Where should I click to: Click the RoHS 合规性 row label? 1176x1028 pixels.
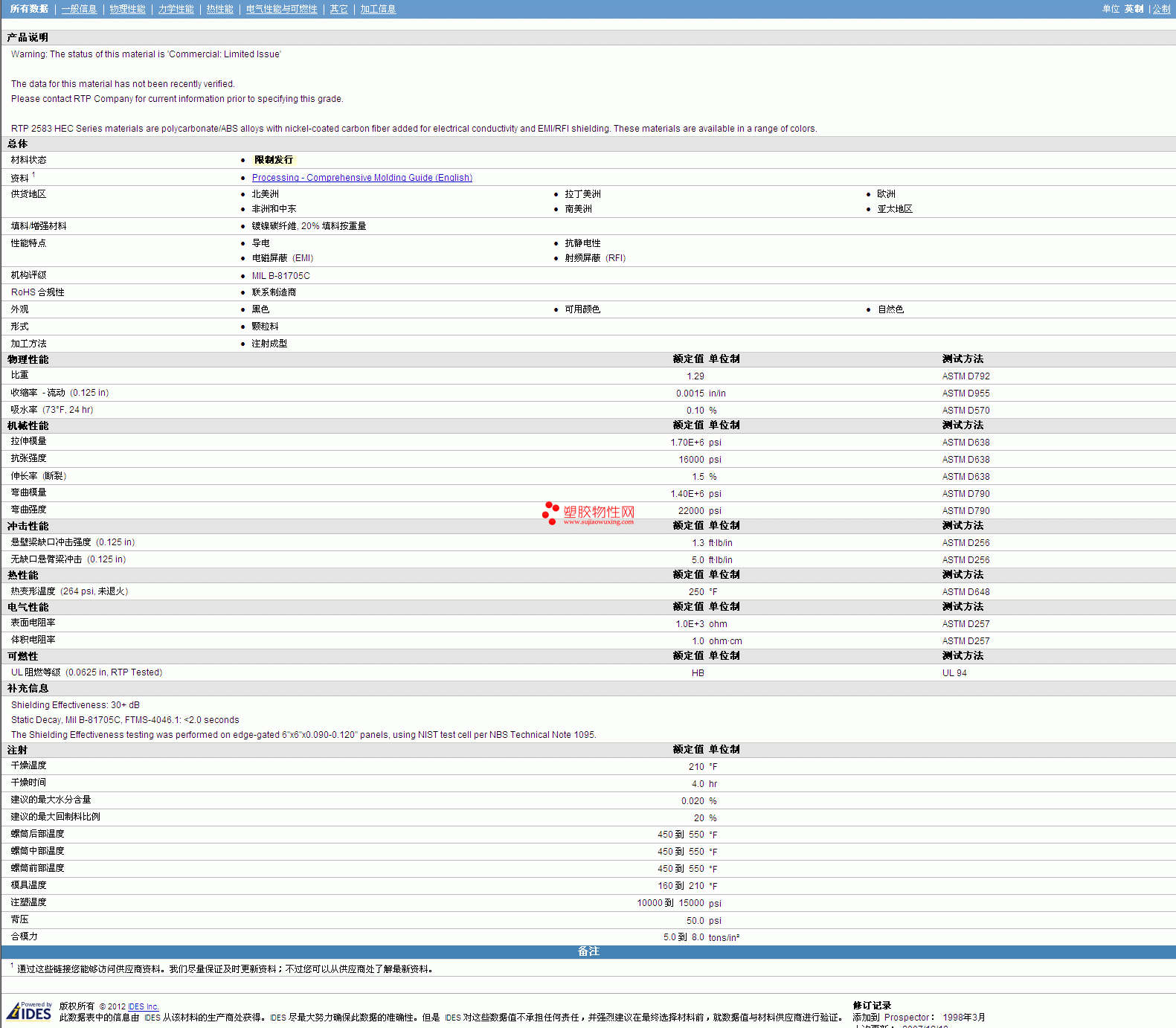pyautogui.click(x=38, y=292)
